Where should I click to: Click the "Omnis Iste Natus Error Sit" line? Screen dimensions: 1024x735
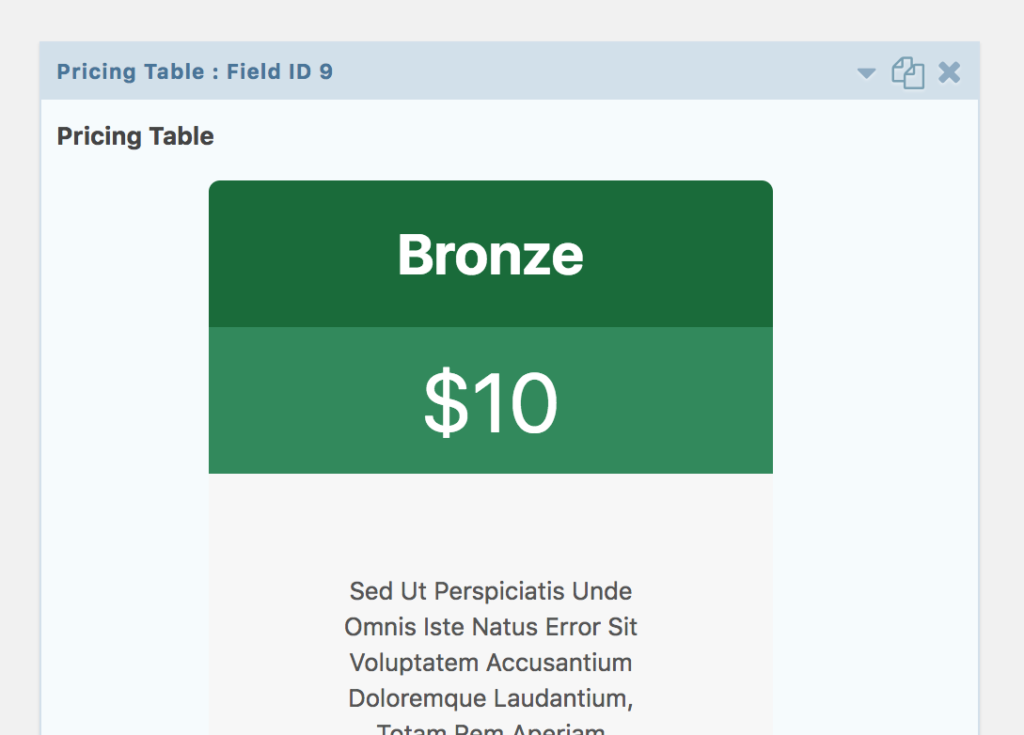click(490, 627)
